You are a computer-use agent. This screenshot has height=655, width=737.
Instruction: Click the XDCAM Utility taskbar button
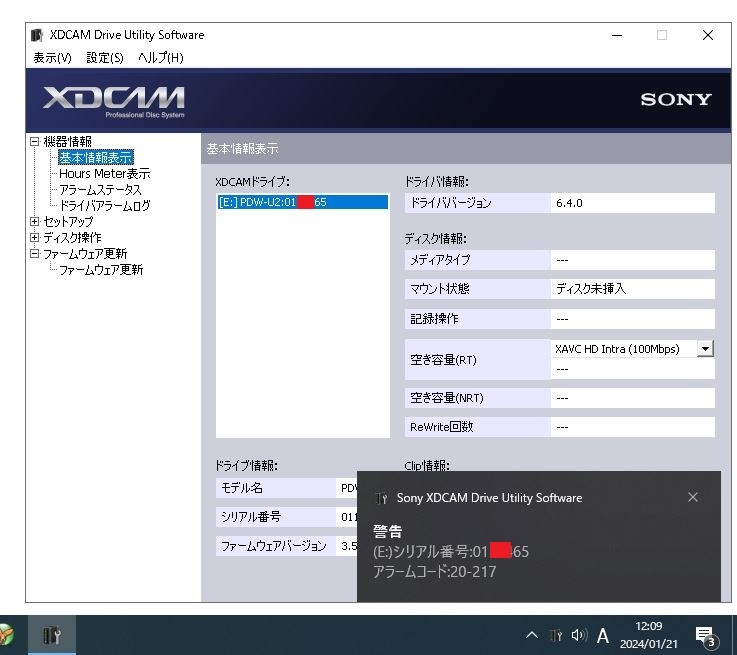(52, 635)
